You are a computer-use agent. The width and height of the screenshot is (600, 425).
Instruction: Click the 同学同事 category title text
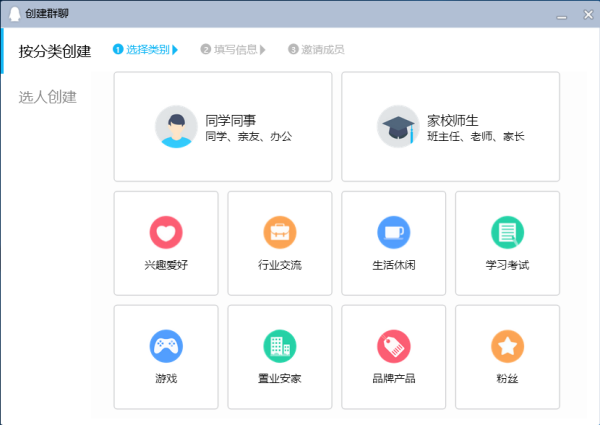230,119
